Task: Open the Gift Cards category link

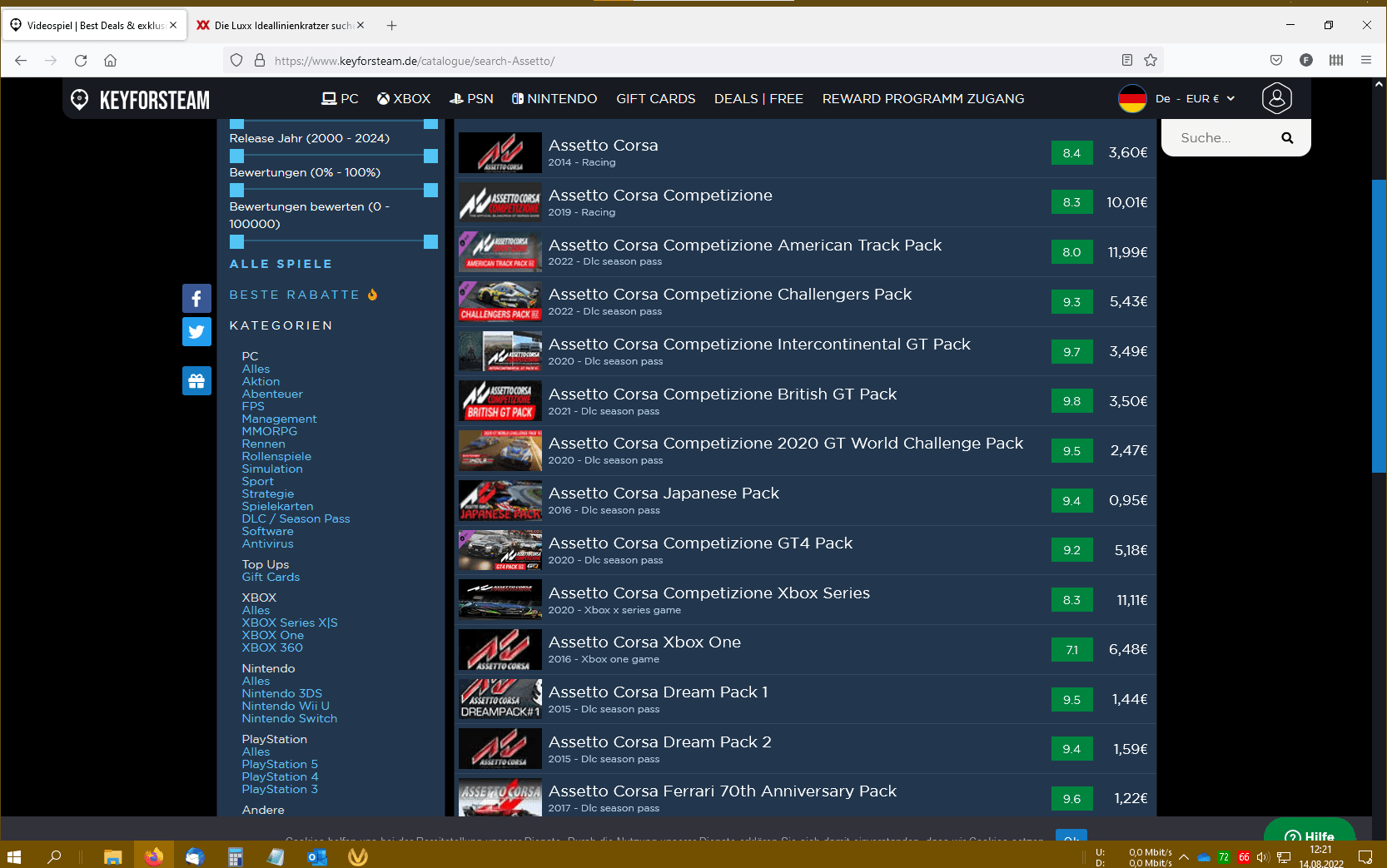Action: tap(271, 577)
